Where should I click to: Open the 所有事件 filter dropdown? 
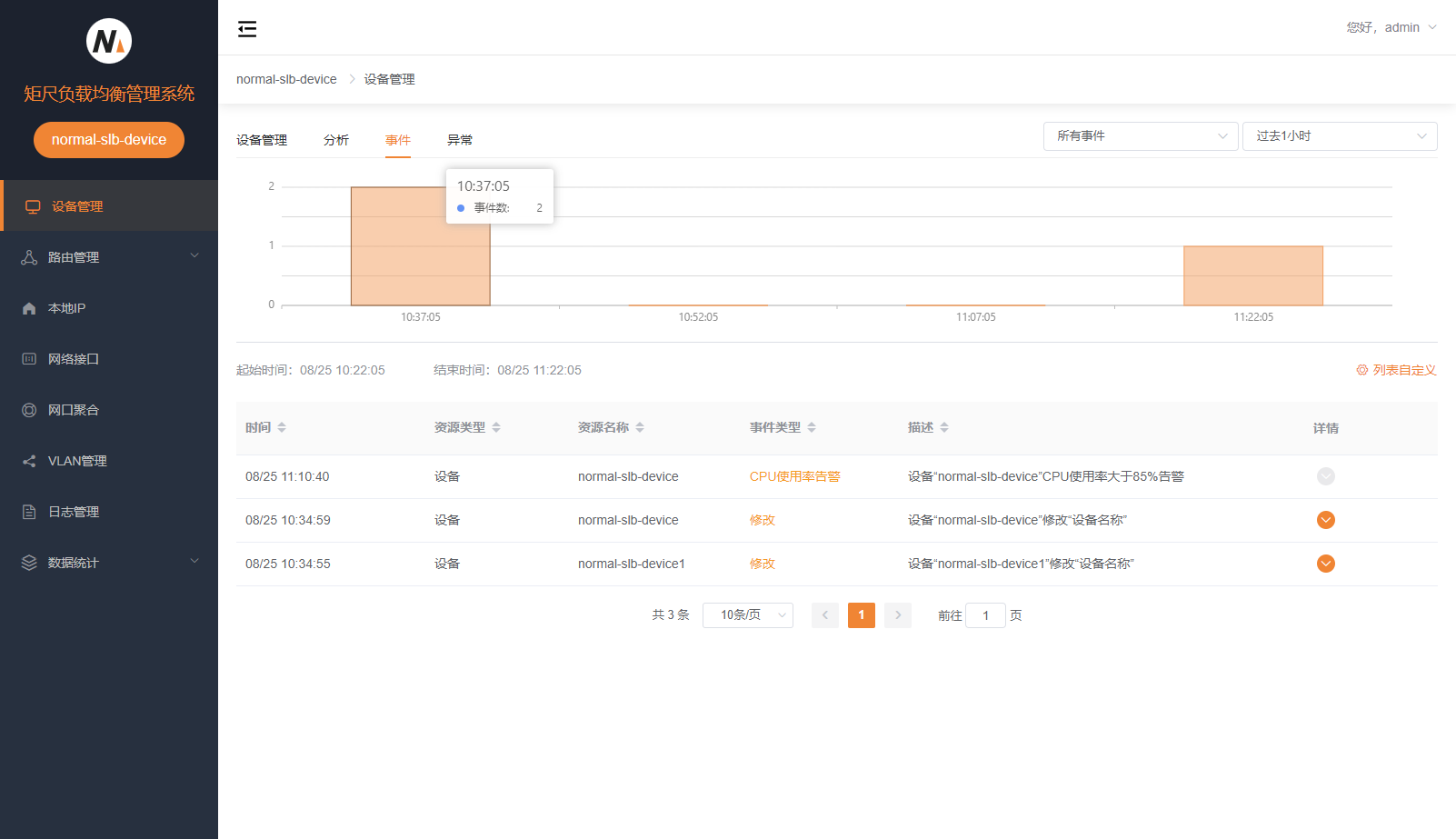[1140, 136]
